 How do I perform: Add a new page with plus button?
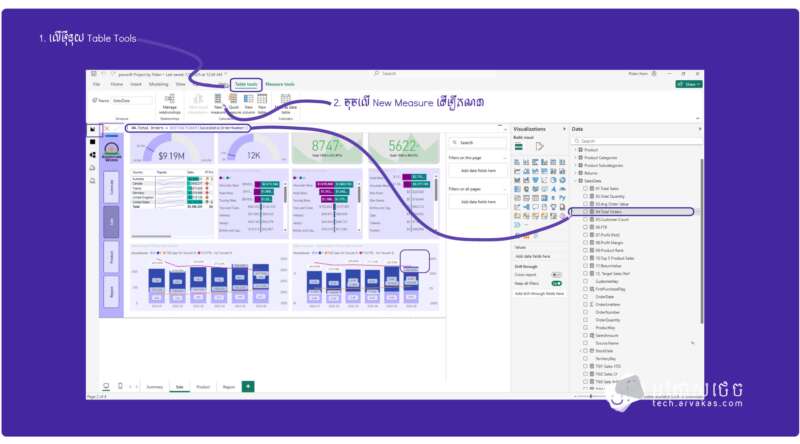click(x=247, y=386)
